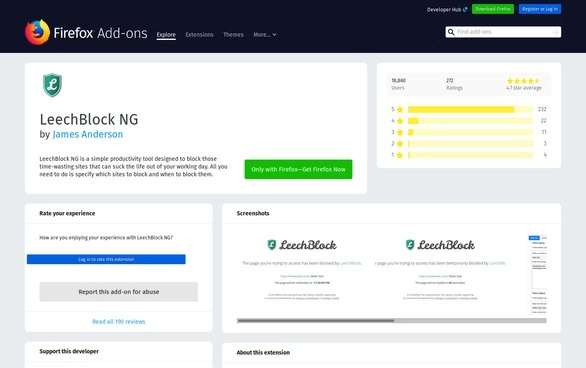The width and height of the screenshot is (586, 368).
Task: Click the 2-star rating bar
Action: [471, 143]
